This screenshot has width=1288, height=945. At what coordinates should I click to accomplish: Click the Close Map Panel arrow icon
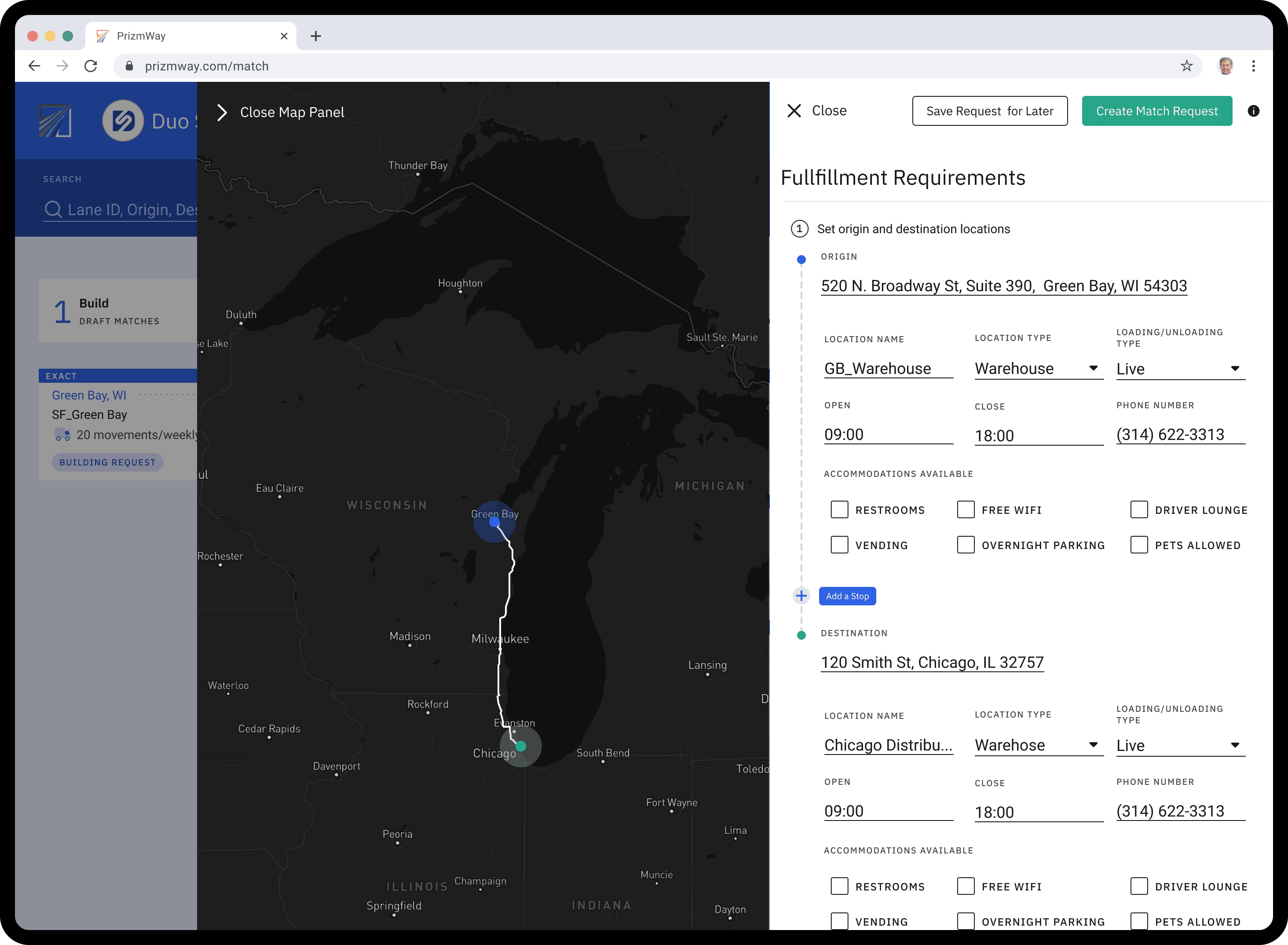pos(222,111)
